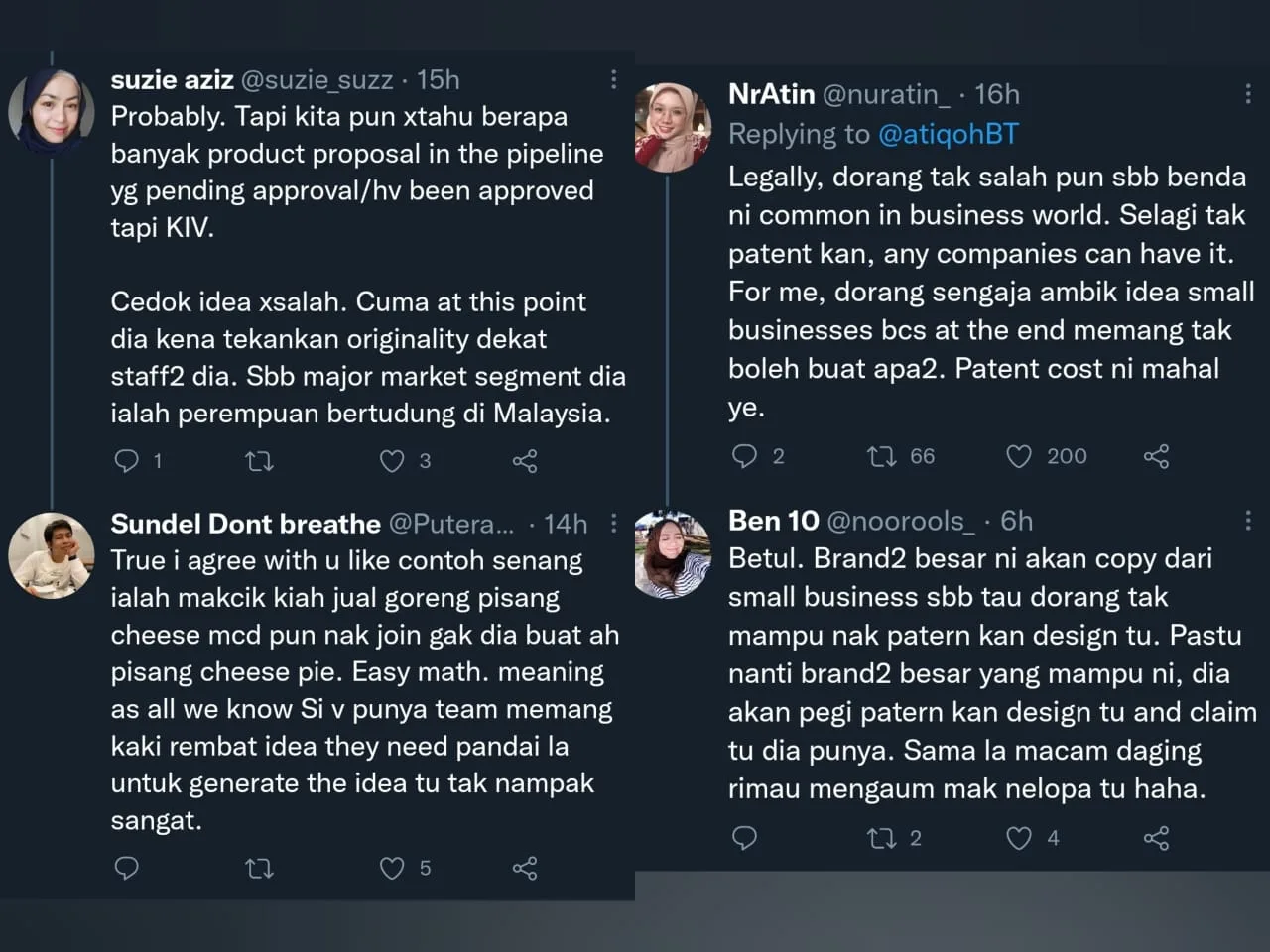Retweet NrAtin's tweet with 66 retweets
This screenshot has width=1270, height=952.
point(881,455)
